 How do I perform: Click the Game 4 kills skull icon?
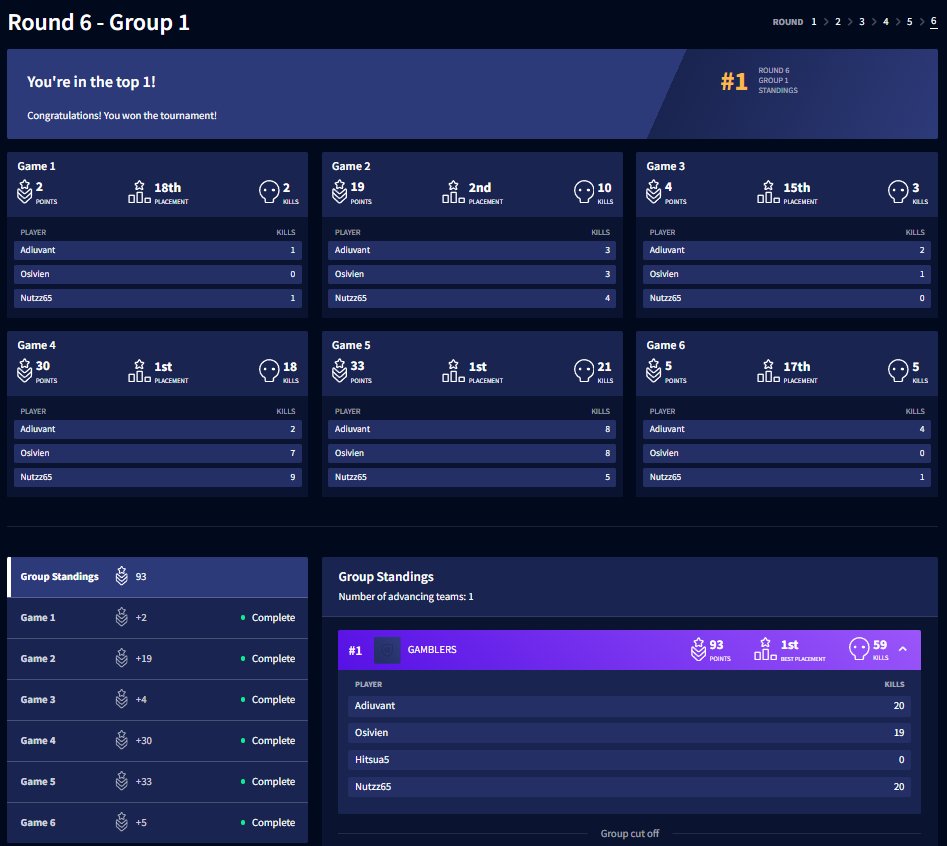269,370
